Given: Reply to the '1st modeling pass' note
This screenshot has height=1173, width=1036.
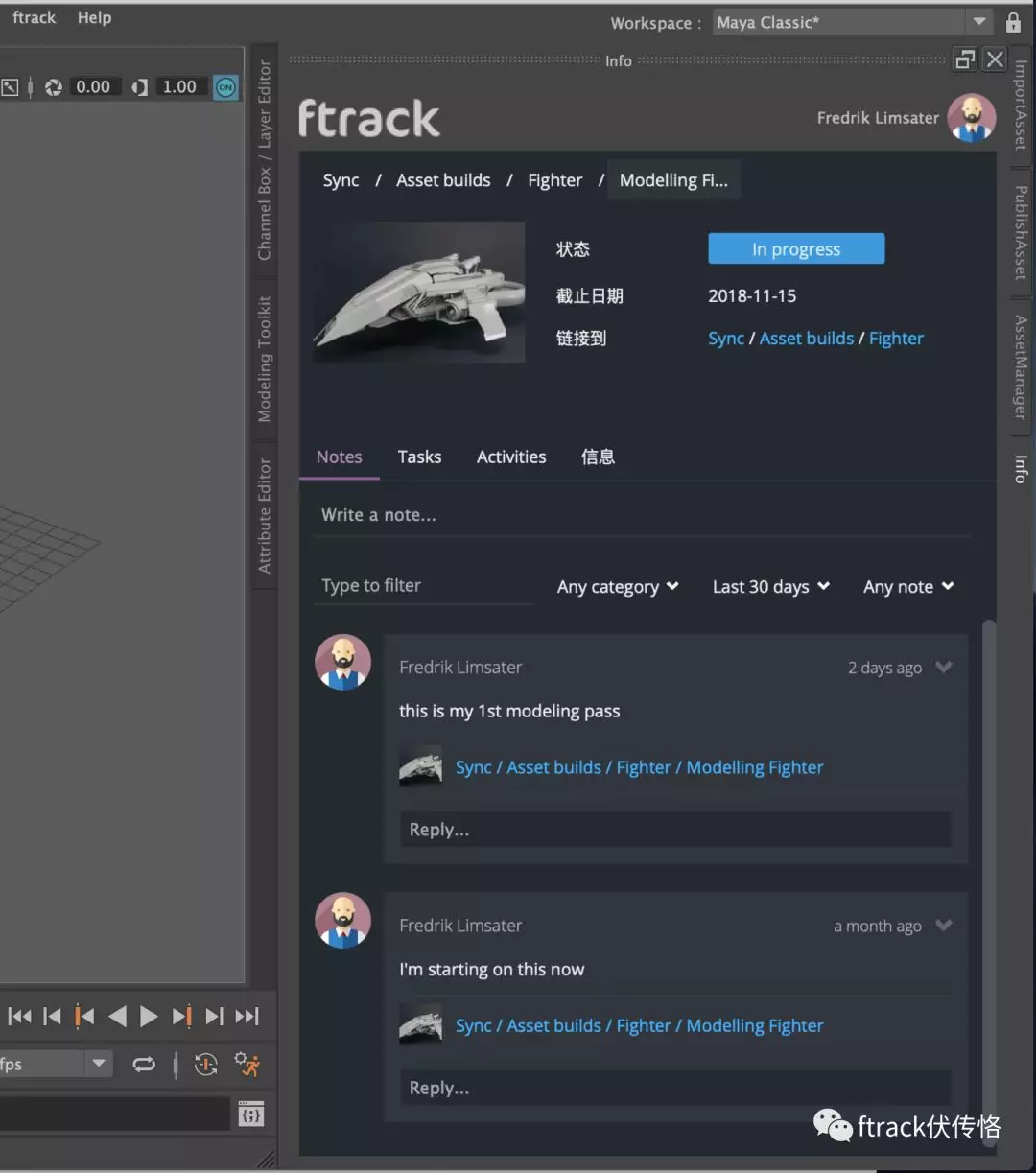Looking at the screenshot, I should click(x=675, y=830).
